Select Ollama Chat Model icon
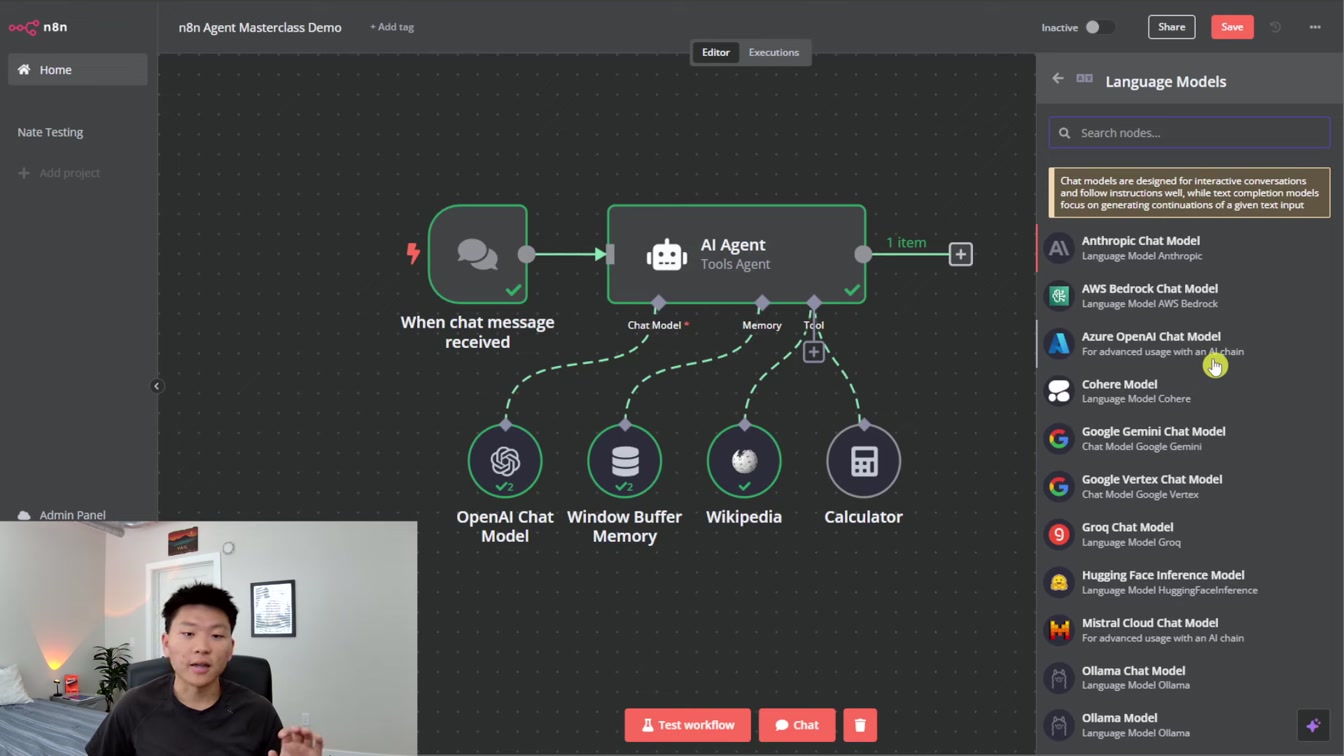Viewport: 1344px width, 756px height. pyautogui.click(x=1059, y=678)
